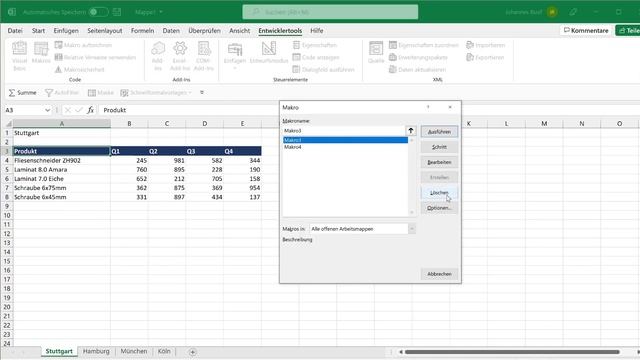This screenshot has width=640, height=360.
Task: Open the Formeln tab
Action: (x=142, y=31)
